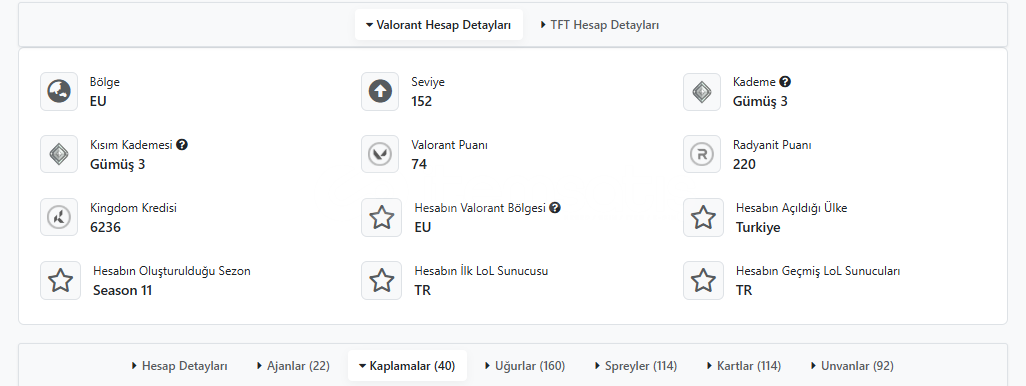Select the Kaplamalar (40) tab
Viewport: 1026px width, 386px height.
tap(407, 366)
